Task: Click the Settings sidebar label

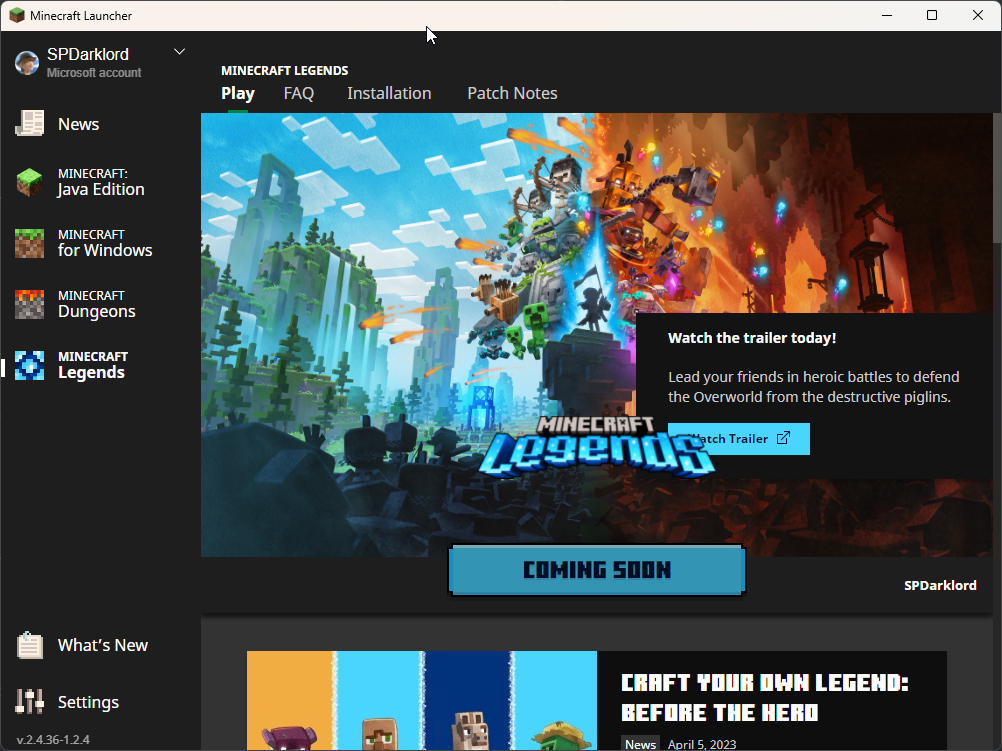Action: coord(88,702)
